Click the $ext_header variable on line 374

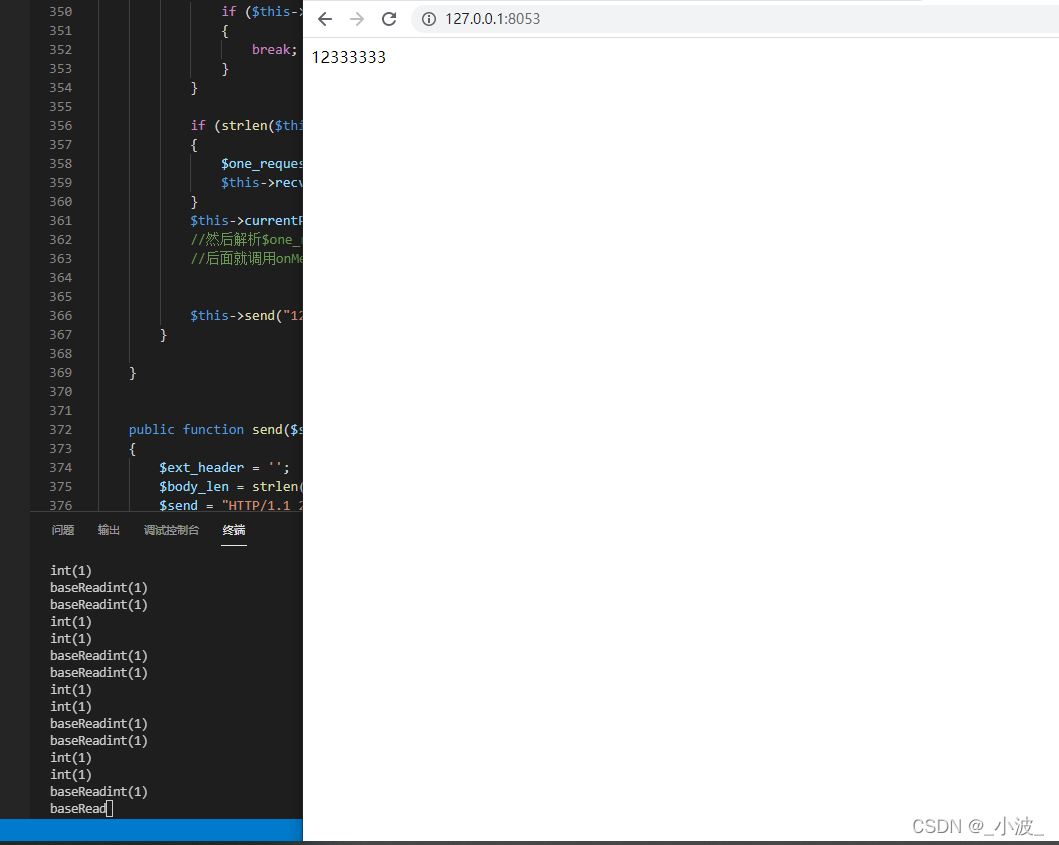[x=201, y=467]
